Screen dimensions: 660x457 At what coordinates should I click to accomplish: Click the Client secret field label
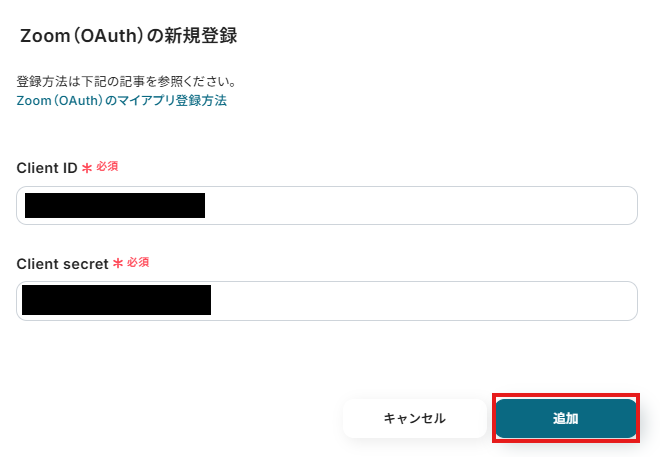62,264
